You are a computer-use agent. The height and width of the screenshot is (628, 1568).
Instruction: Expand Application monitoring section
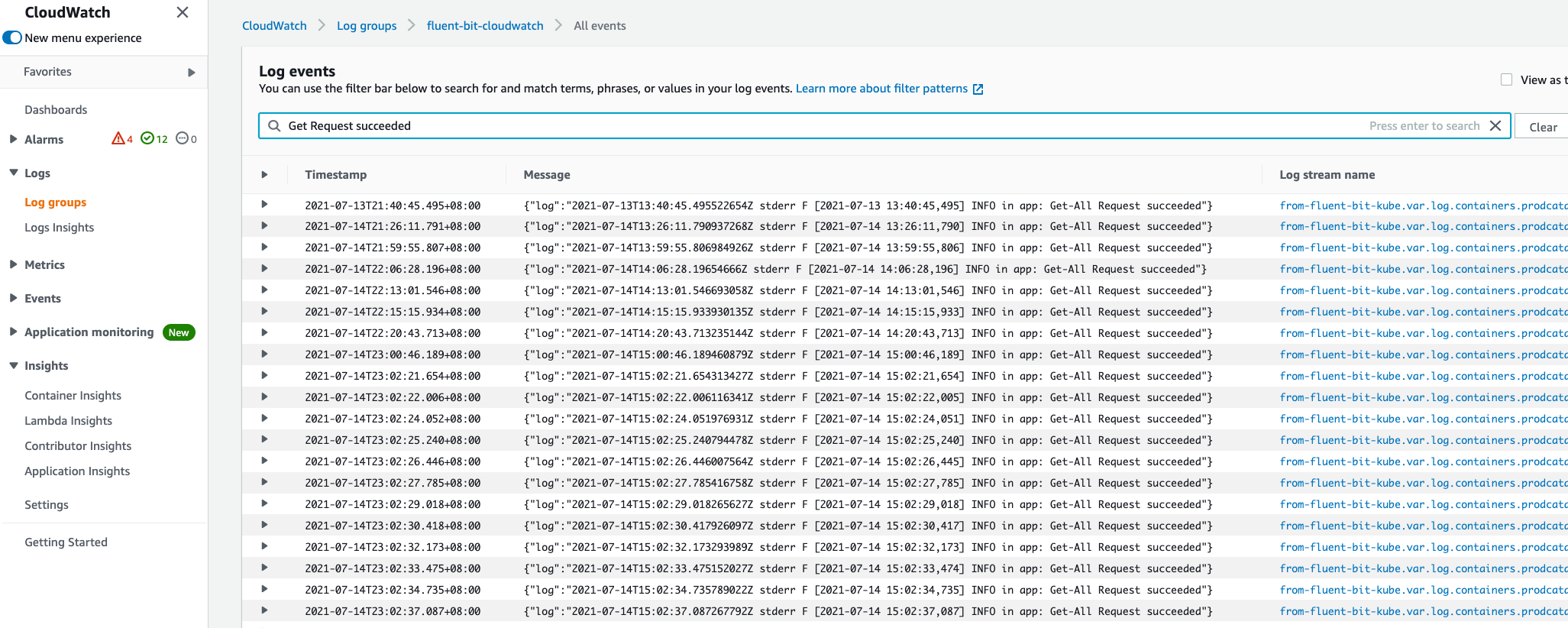click(13, 332)
